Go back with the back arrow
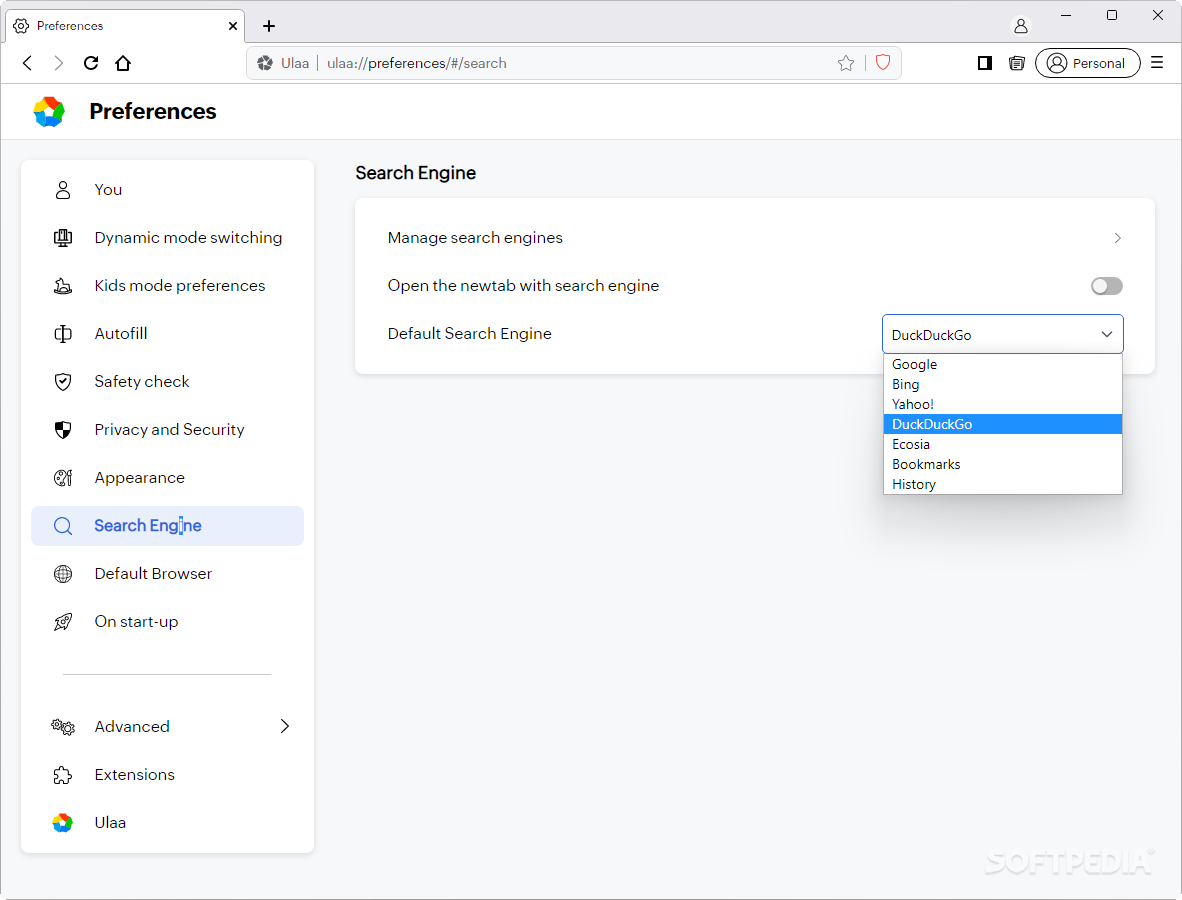 point(28,63)
